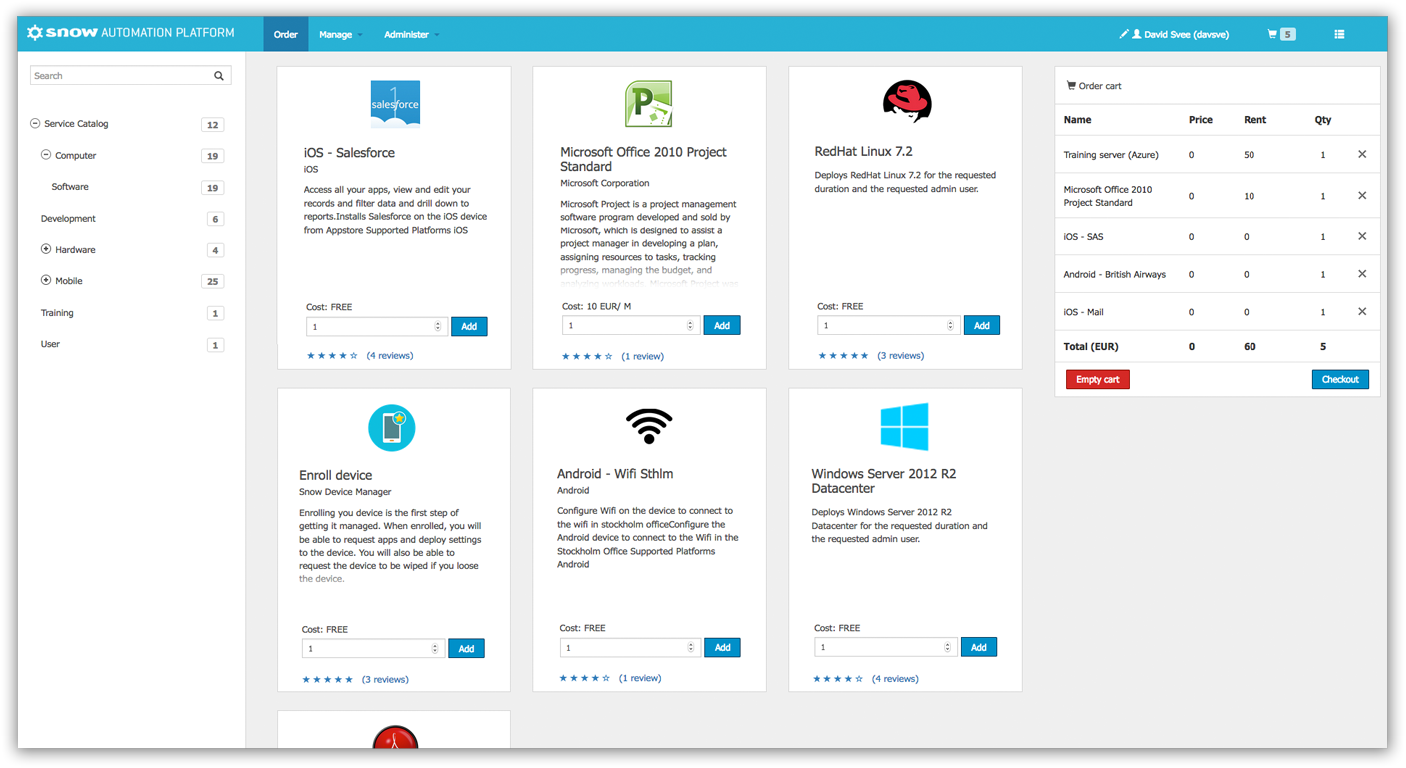
Task: Click the Microsoft Project icon
Action: click(649, 104)
